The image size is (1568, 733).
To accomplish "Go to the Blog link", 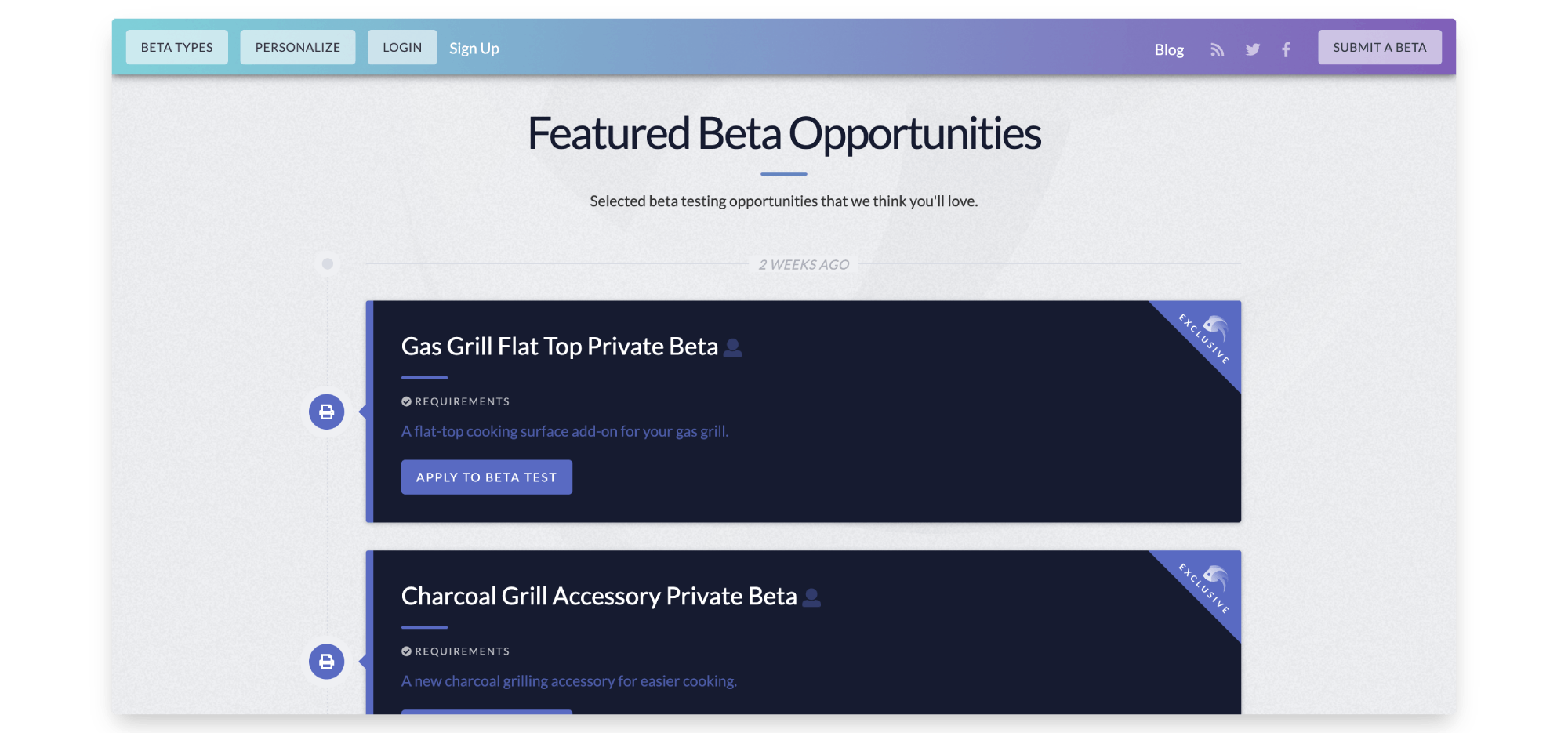I will coord(1169,49).
